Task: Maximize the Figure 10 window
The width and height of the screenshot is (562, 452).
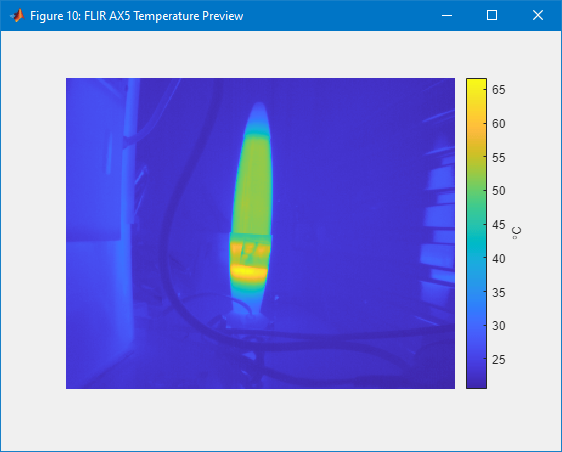Action: pos(492,15)
